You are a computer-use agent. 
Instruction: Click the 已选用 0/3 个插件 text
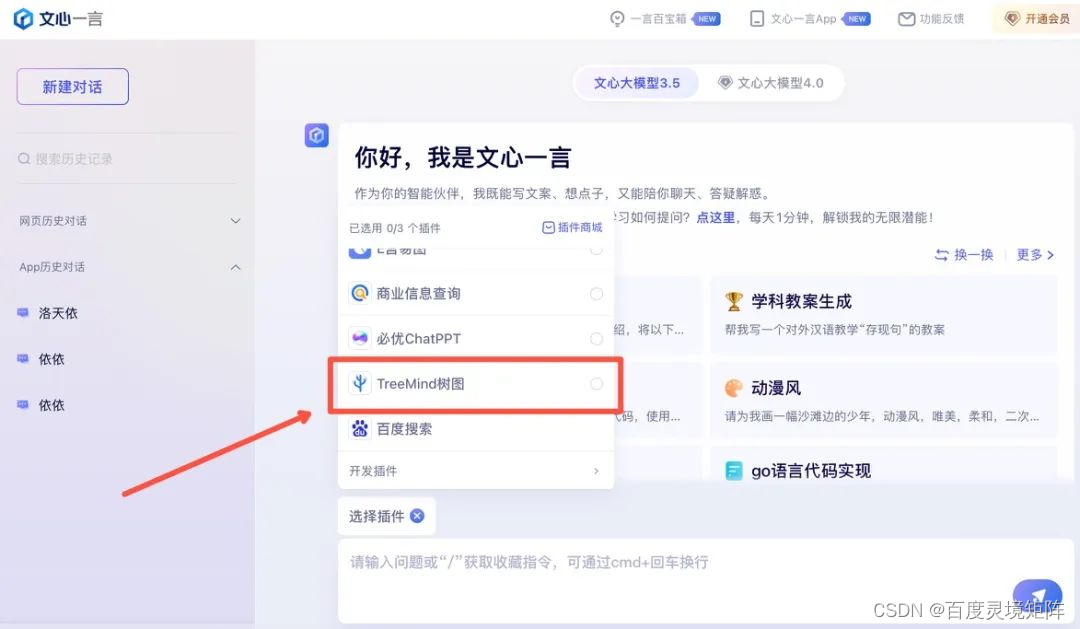(395, 228)
